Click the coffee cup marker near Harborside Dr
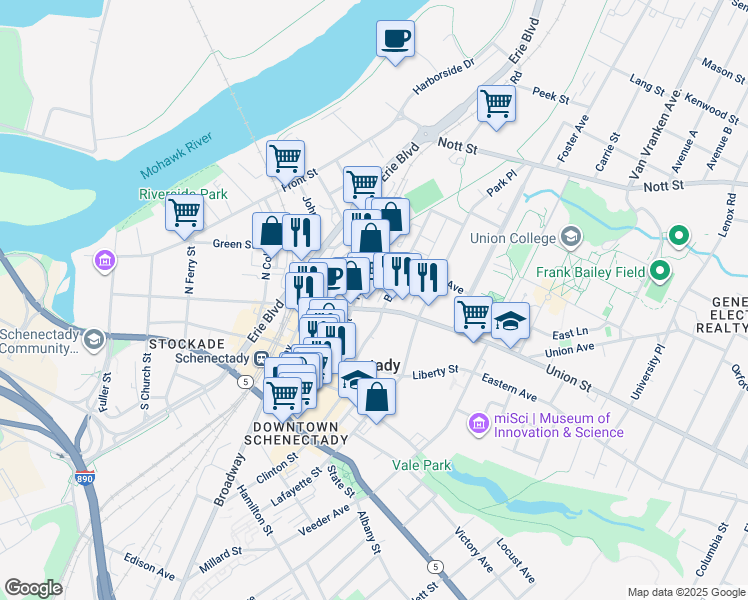The image size is (748, 600). click(x=395, y=40)
